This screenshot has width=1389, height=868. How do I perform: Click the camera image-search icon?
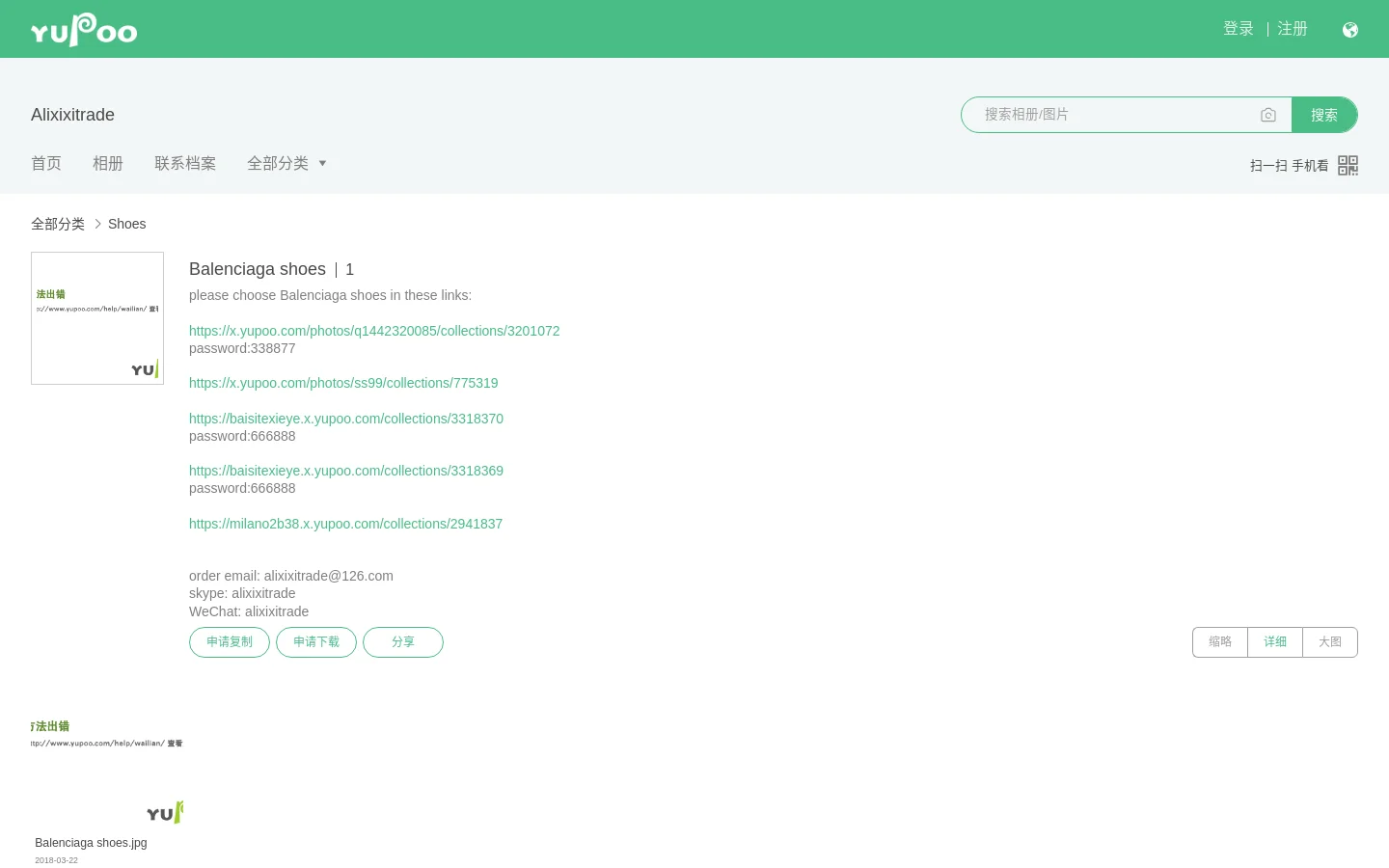[x=1268, y=115]
